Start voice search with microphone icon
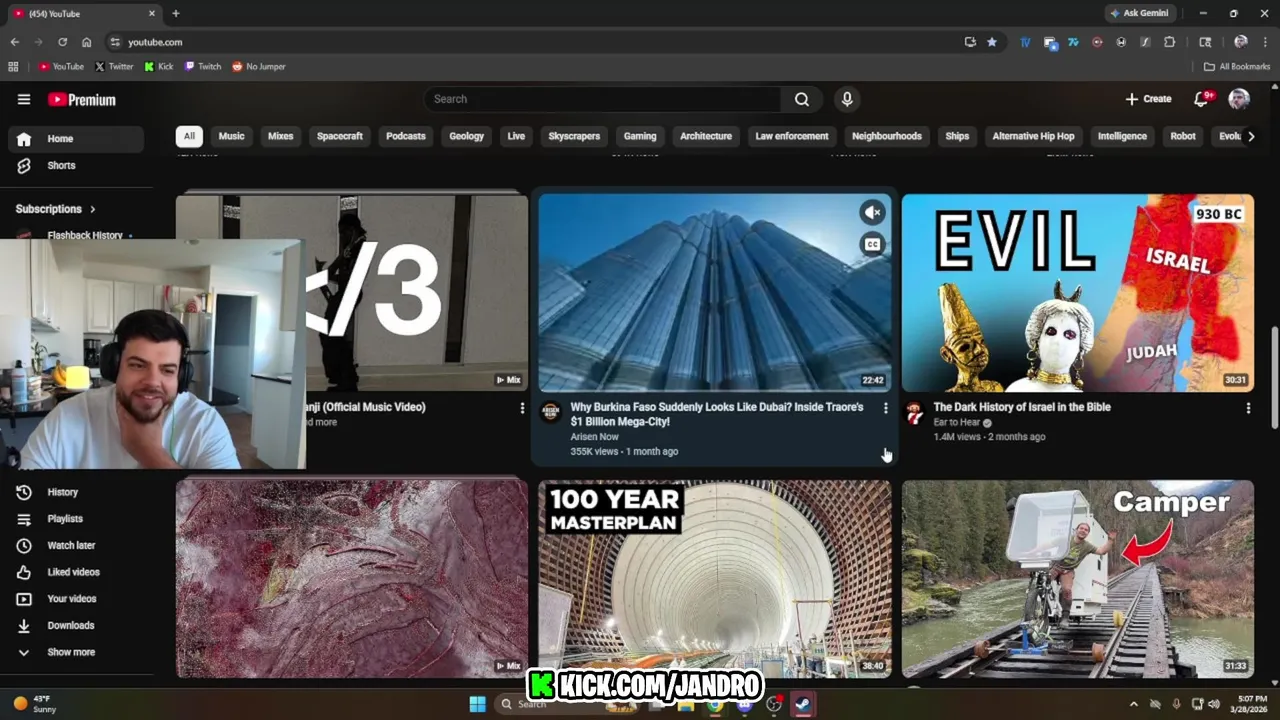 (x=847, y=99)
